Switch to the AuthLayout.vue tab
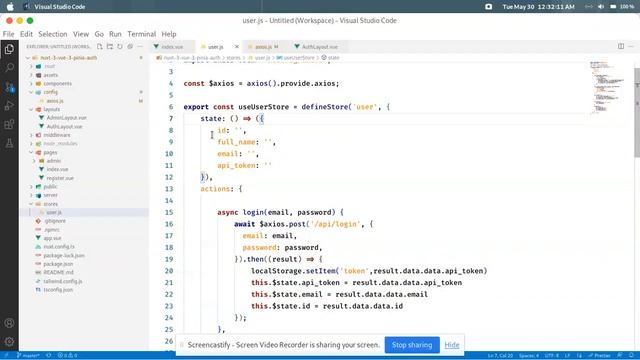640x360 pixels. pyautogui.click(x=320, y=47)
